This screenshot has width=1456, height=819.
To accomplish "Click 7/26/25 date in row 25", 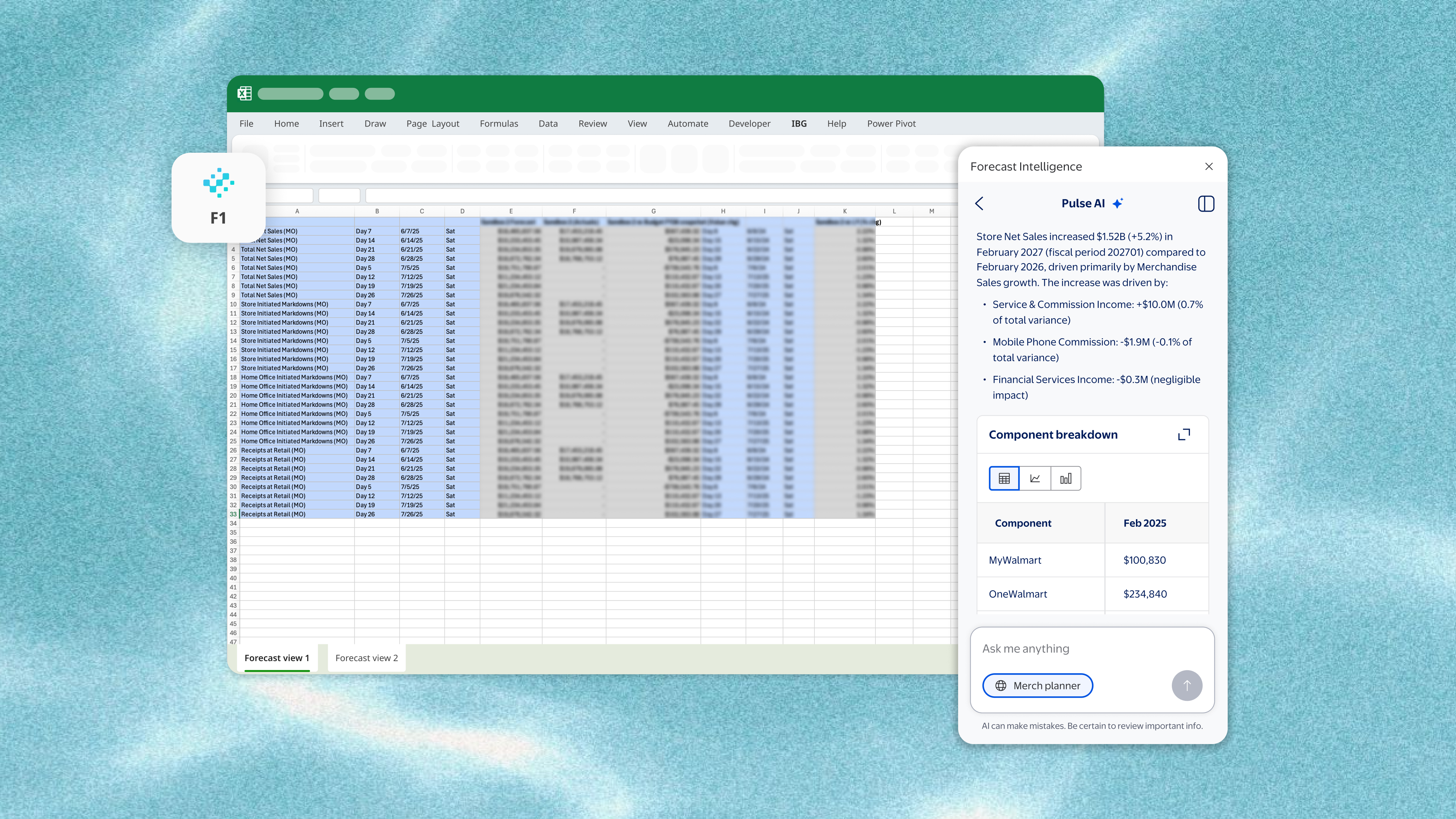I will click(421, 441).
